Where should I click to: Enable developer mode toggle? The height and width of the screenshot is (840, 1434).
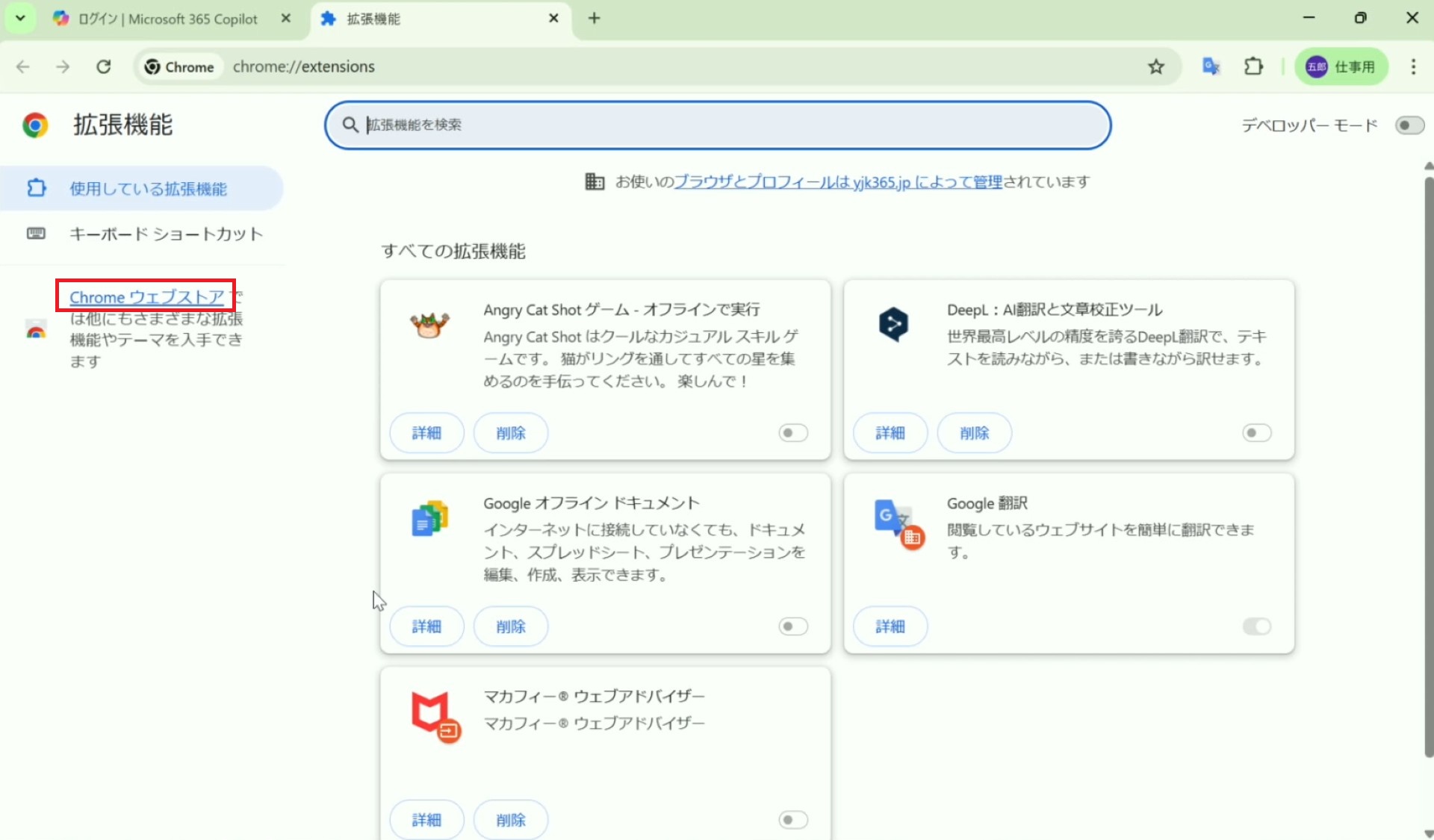[x=1409, y=125]
